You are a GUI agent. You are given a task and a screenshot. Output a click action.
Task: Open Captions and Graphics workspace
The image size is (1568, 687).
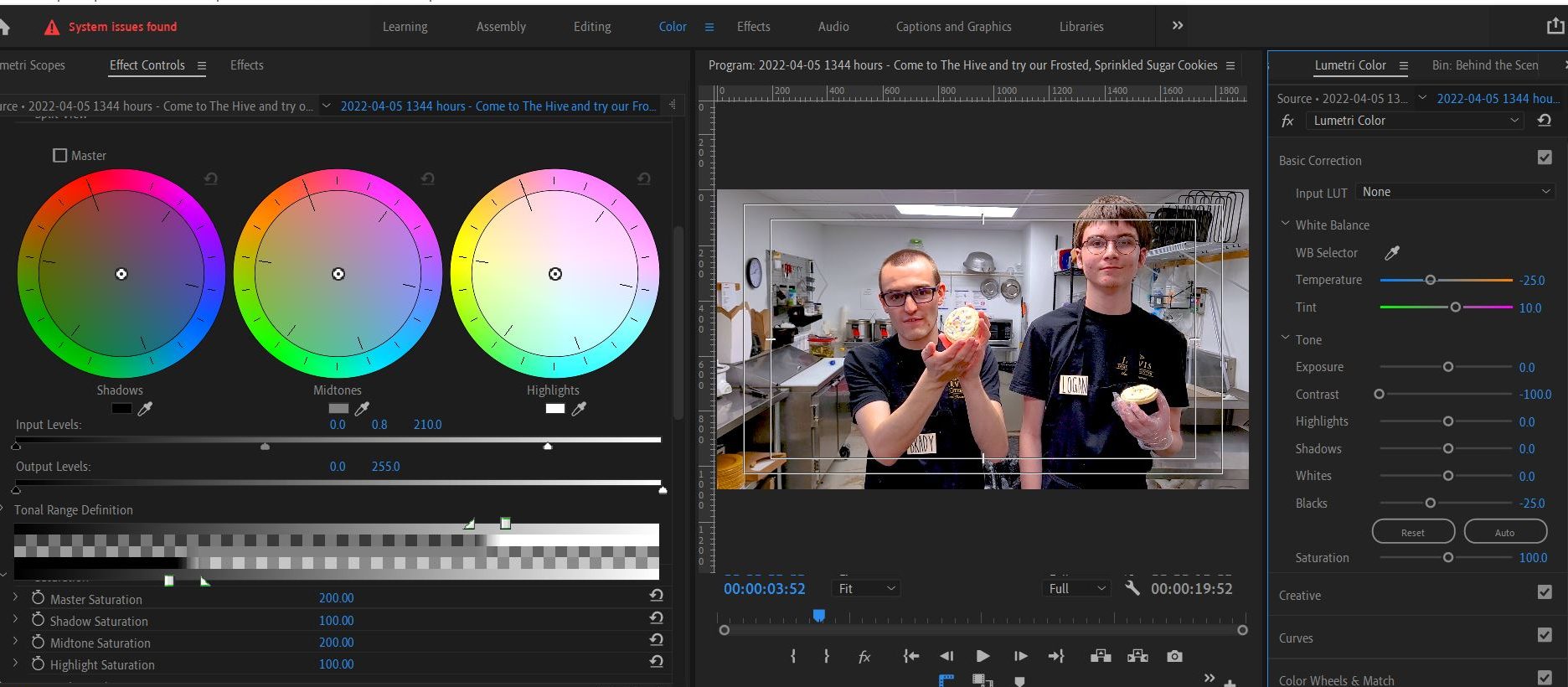tap(953, 27)
